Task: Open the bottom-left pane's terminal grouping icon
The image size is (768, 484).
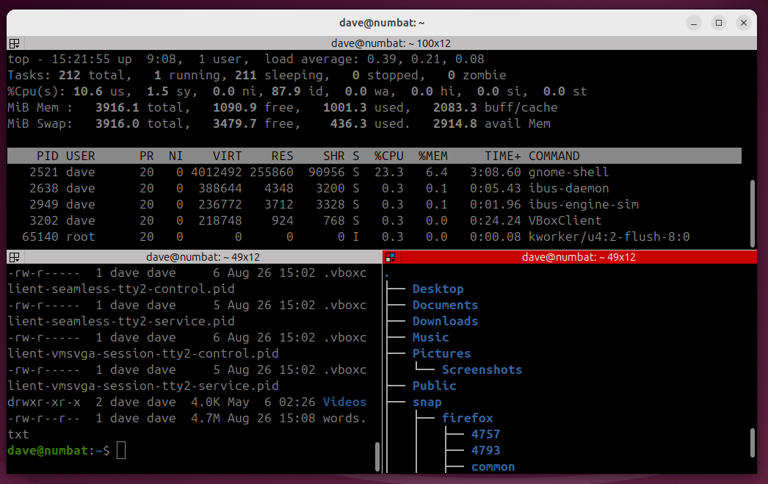Action: pos(14,257)
